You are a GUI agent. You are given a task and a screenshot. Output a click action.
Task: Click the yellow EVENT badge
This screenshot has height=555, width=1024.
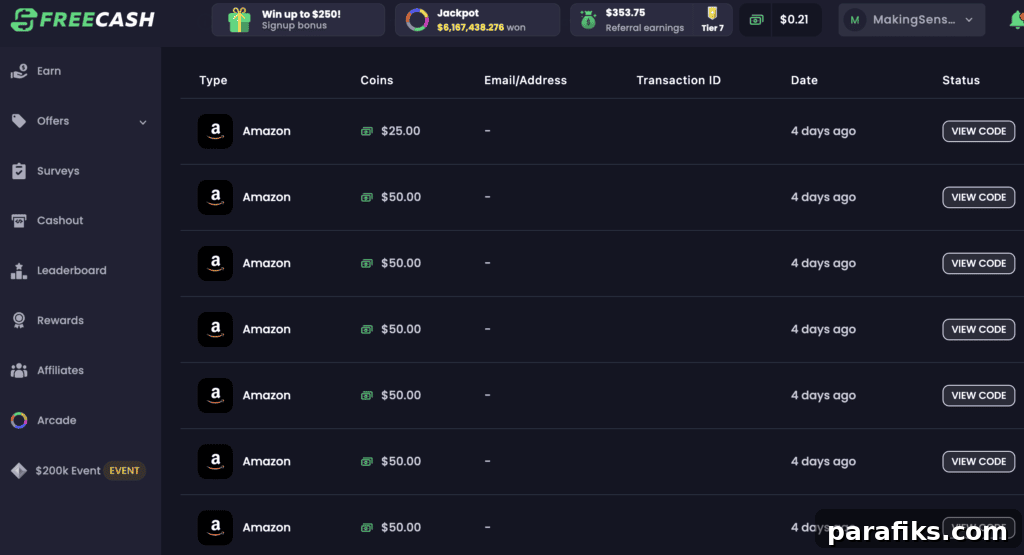(x=124, y=471)
